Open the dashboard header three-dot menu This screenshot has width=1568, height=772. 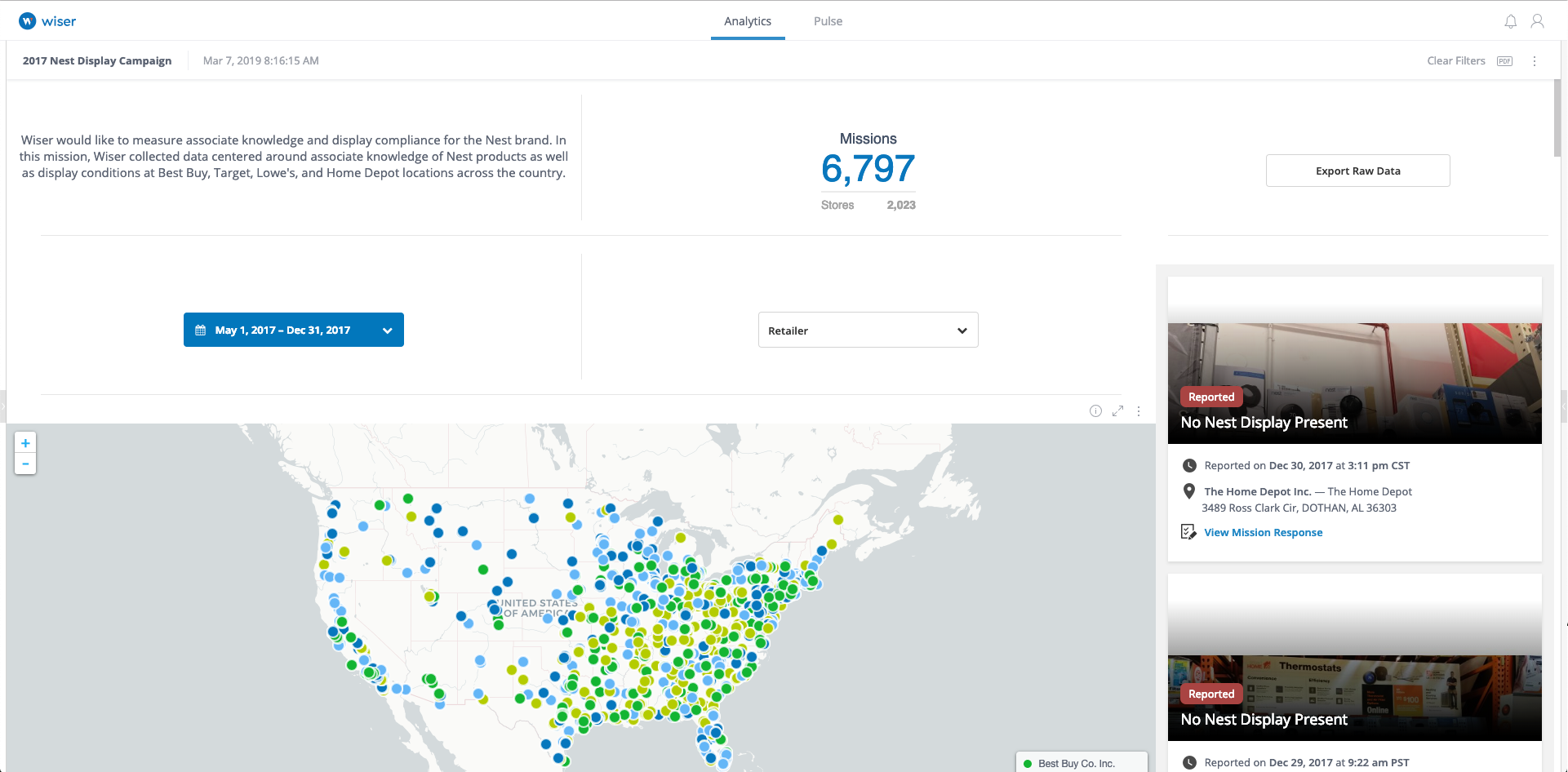pos(1535,61)
